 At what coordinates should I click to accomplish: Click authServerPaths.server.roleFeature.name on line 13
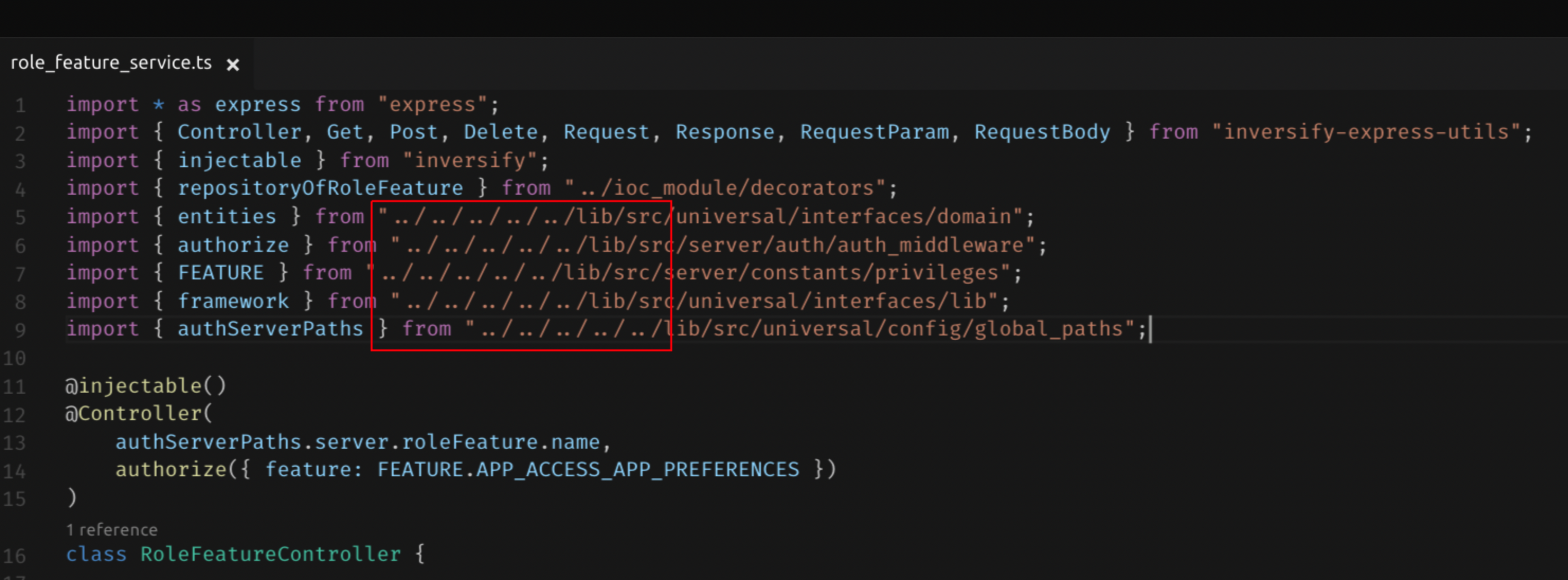click(x=357, y=442)
